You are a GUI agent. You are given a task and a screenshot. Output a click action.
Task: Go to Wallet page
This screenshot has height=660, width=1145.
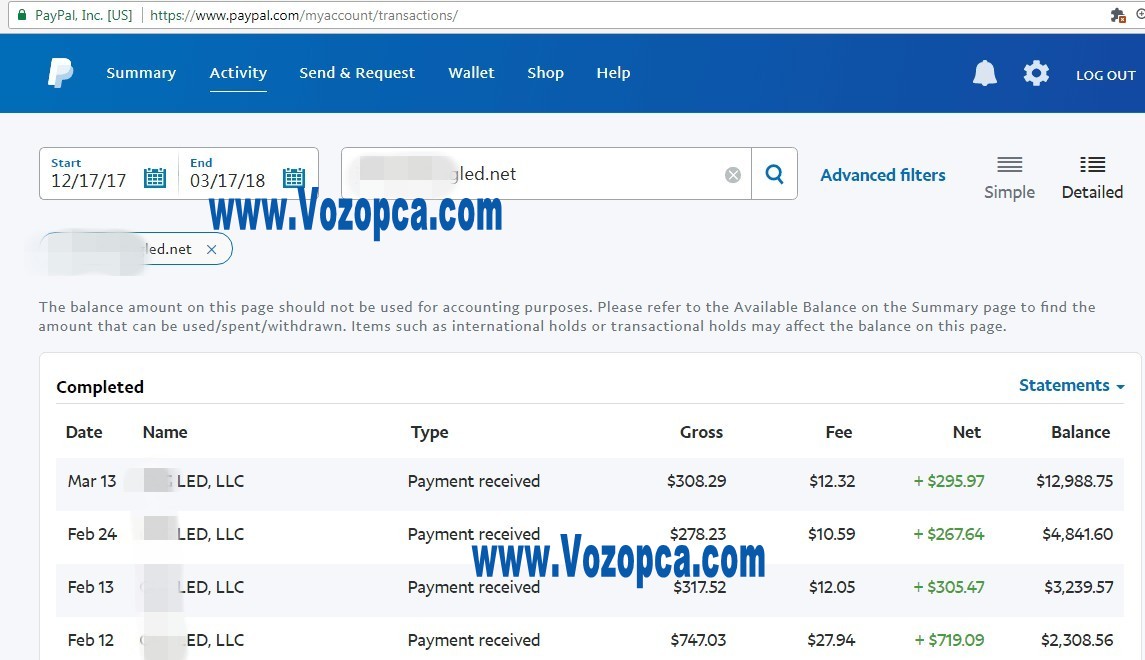pos(471,73)
